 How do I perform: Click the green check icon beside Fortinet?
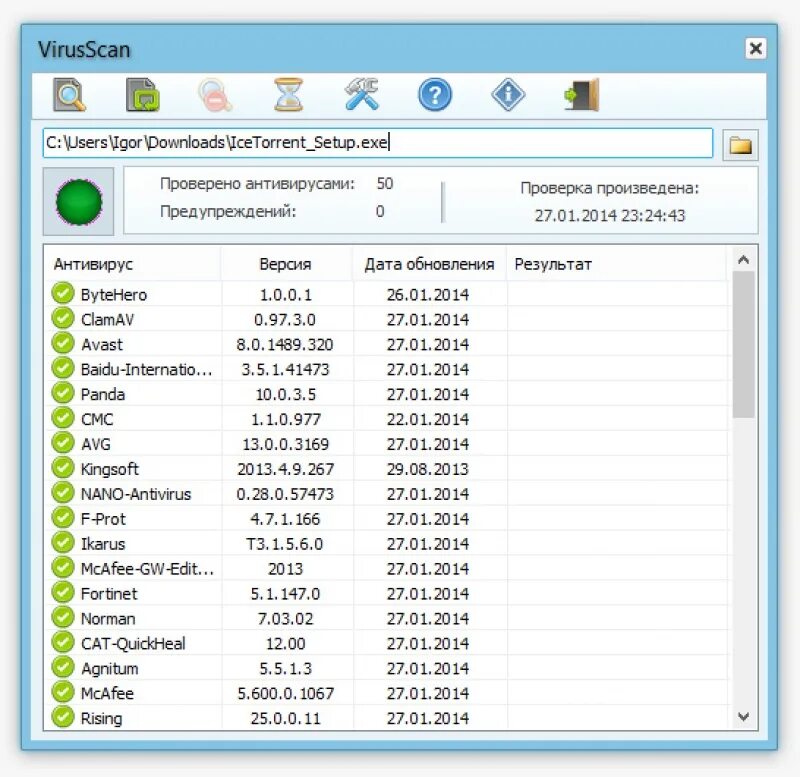(x=63, y=593)
